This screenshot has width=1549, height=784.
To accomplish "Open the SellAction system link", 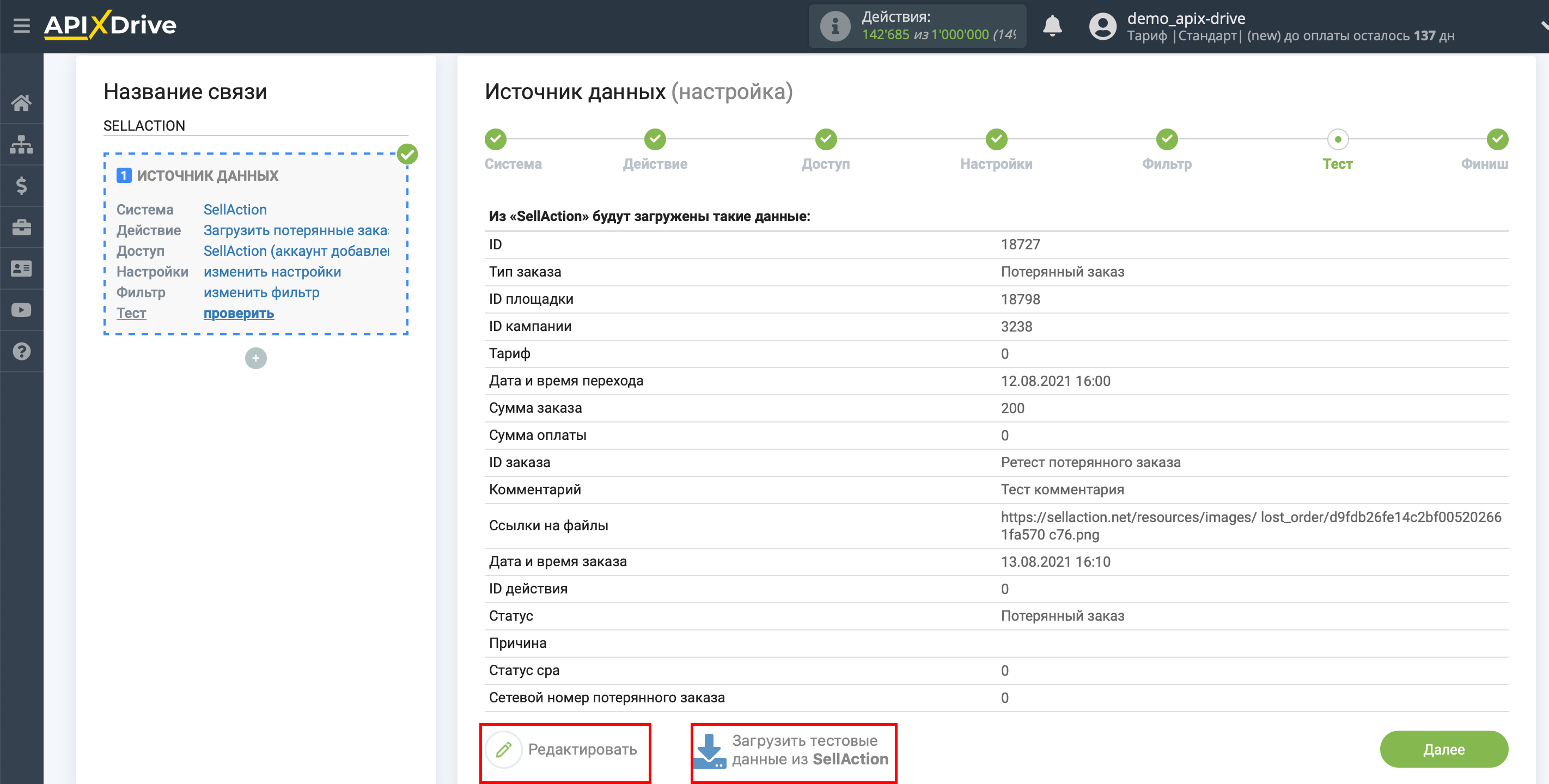I will pyautogui.click(x=235, y=209).
